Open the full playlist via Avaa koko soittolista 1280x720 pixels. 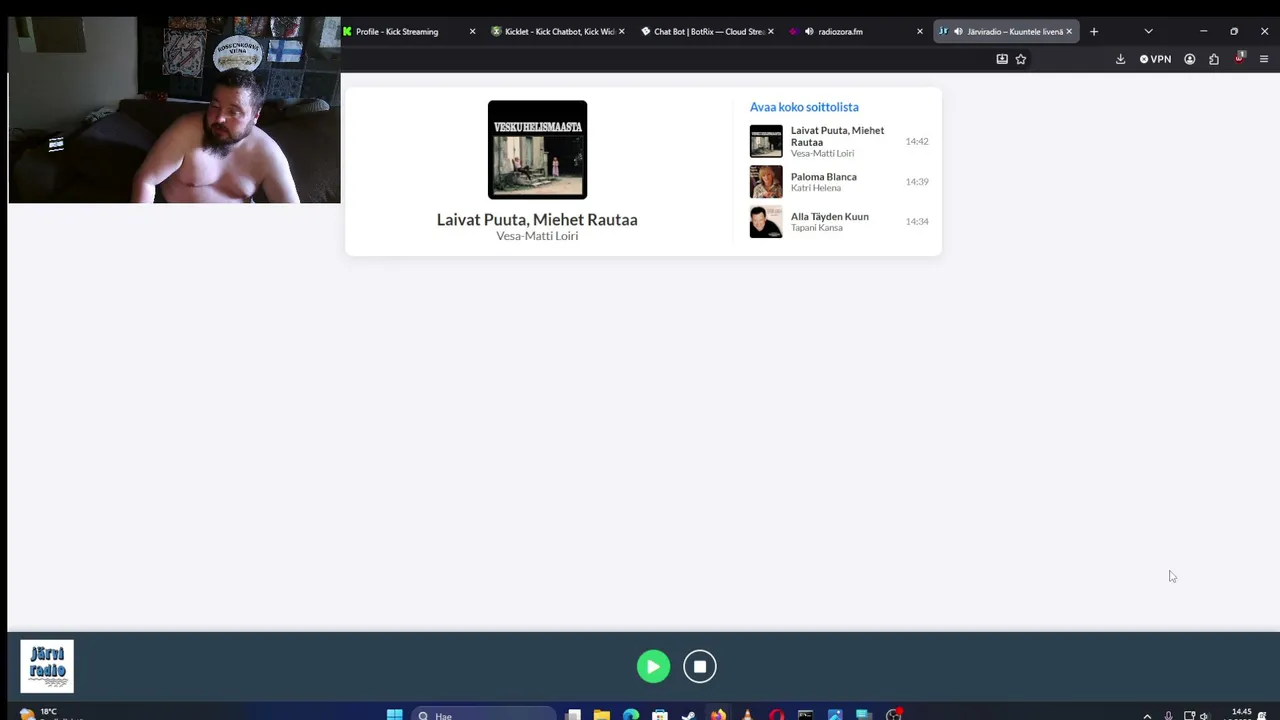[804, 107]
